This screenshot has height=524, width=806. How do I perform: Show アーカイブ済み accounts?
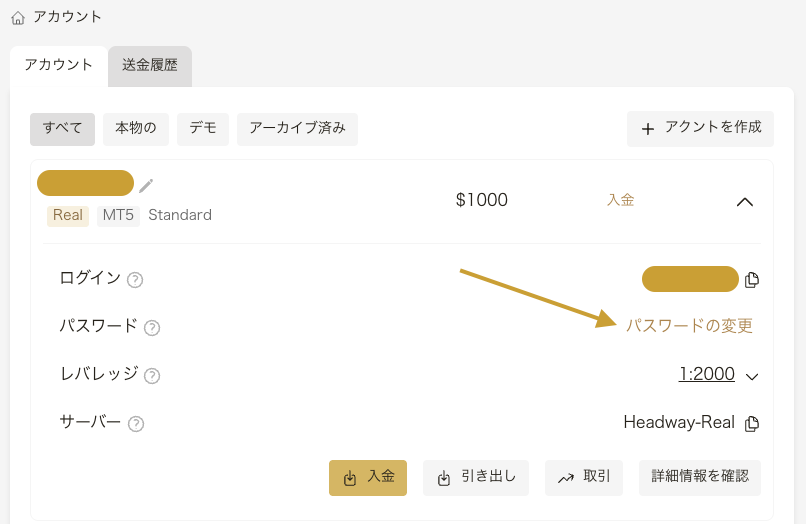pos(297,129)
